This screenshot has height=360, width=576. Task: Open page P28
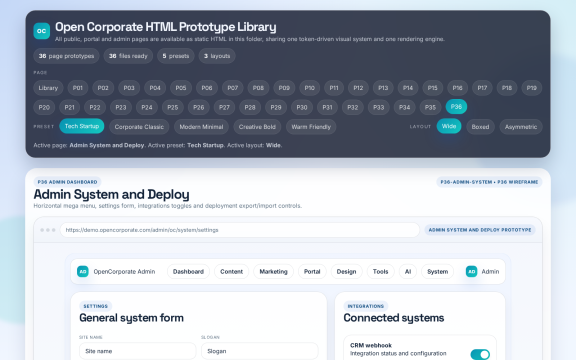point(250,107)
